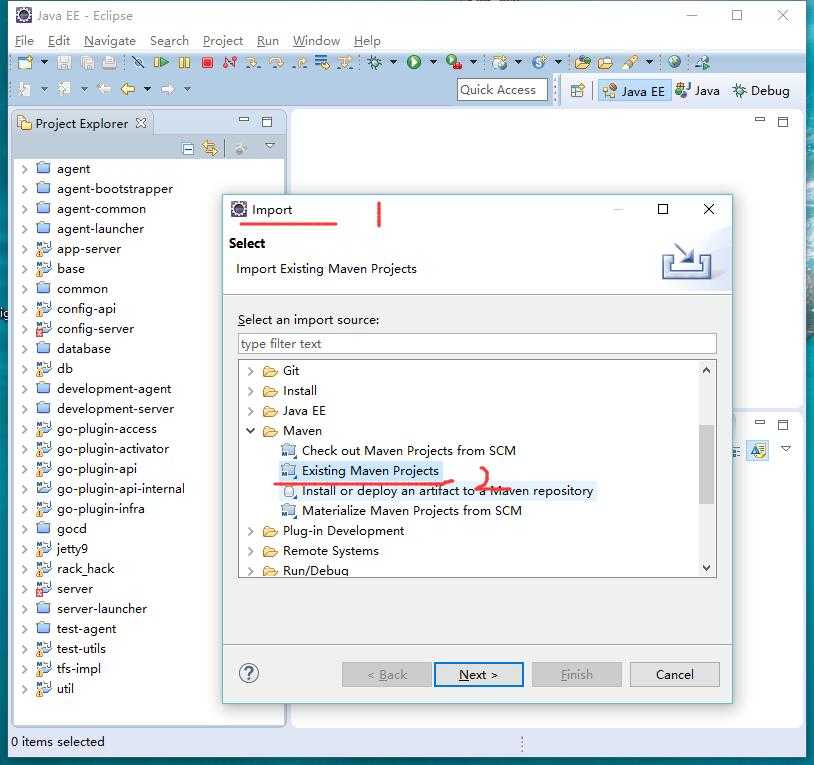Toggle Link with Editor in Project Explorer
Viewport: 814px width, 765px height.
click(210, 148)
